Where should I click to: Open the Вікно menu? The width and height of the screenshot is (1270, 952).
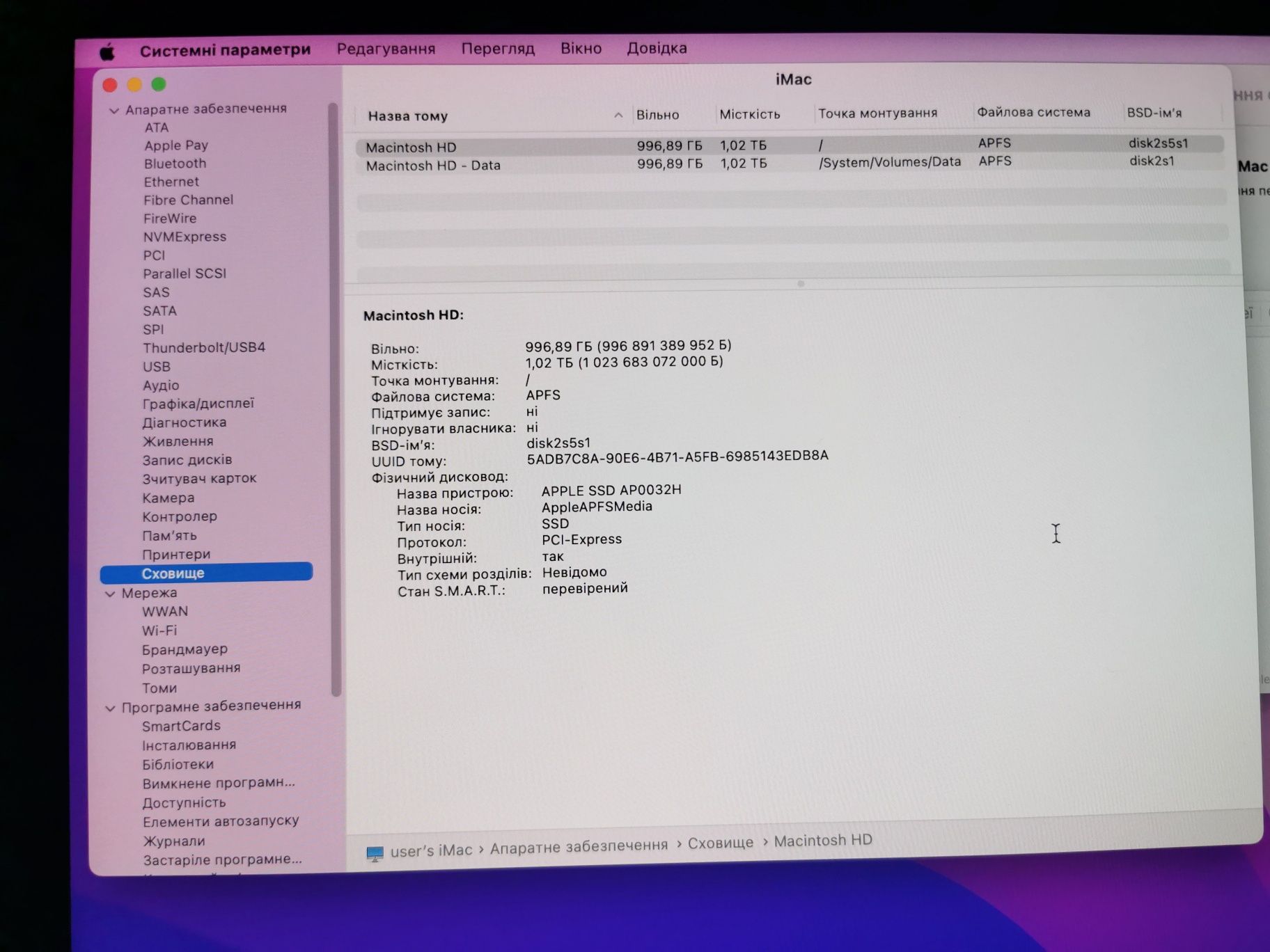(x=581, y=48)
